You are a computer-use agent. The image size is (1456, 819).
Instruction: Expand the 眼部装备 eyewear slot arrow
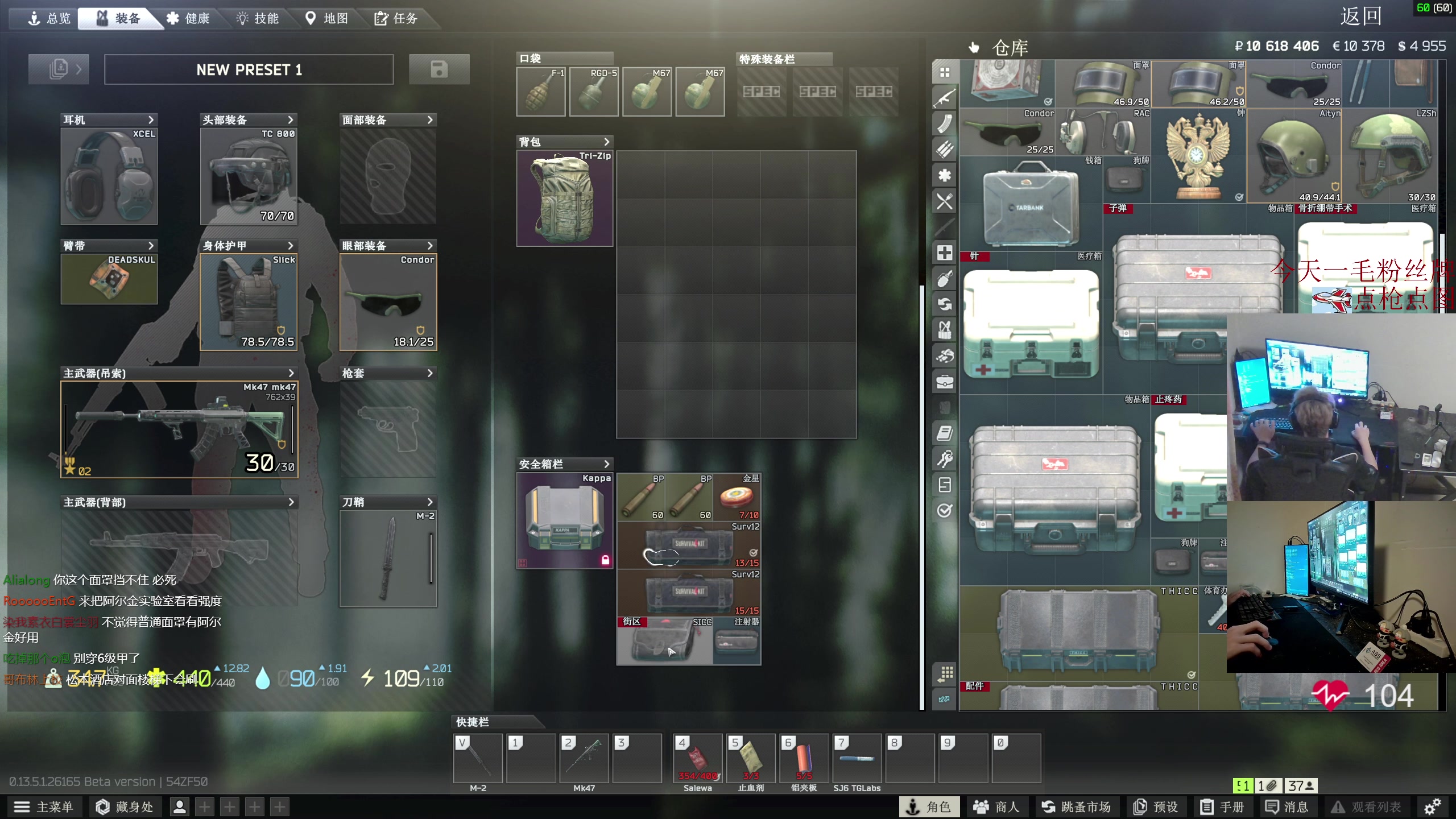430,246
